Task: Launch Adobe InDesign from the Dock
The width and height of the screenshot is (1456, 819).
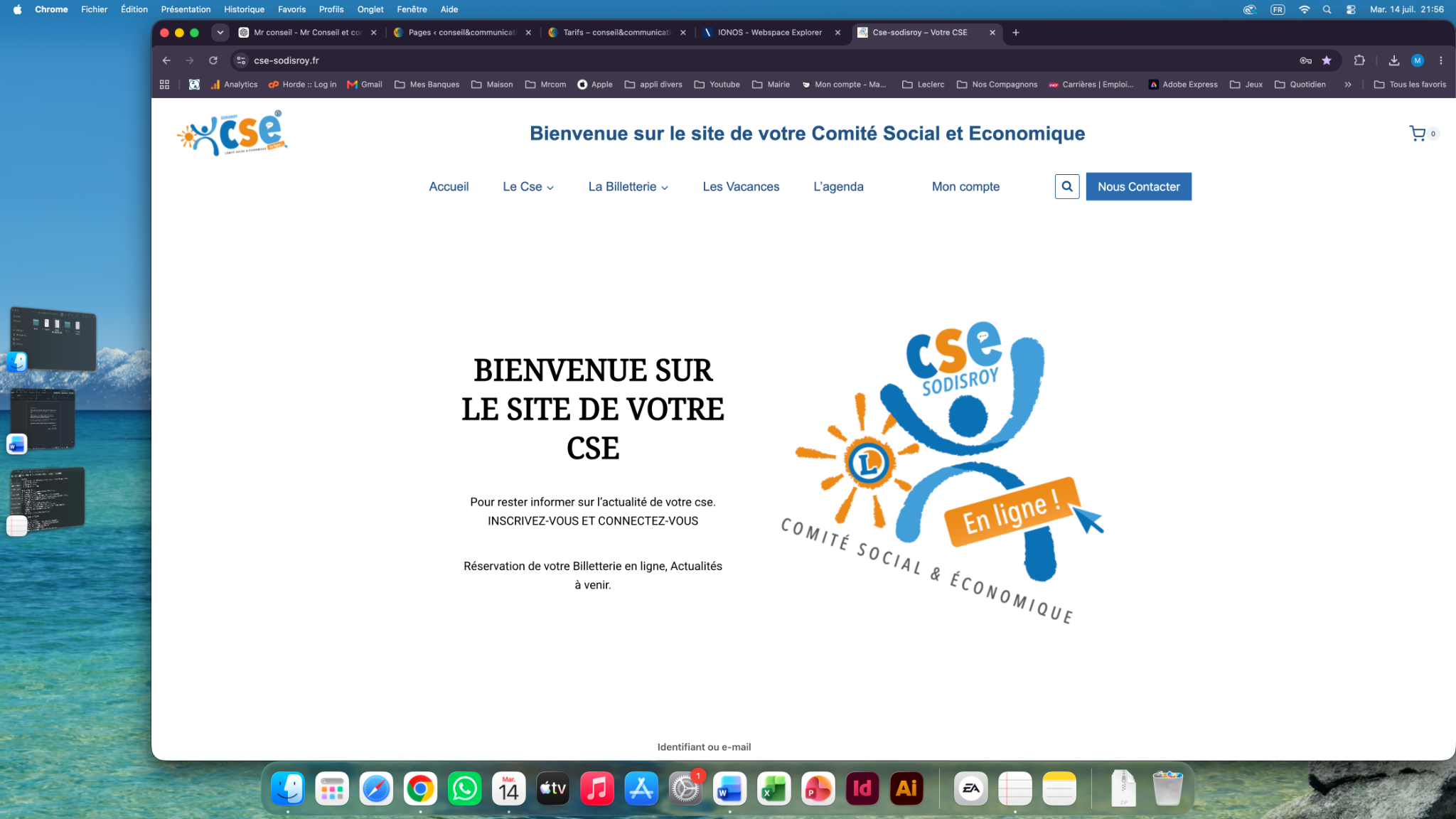Action: click(x=862, y=788)
